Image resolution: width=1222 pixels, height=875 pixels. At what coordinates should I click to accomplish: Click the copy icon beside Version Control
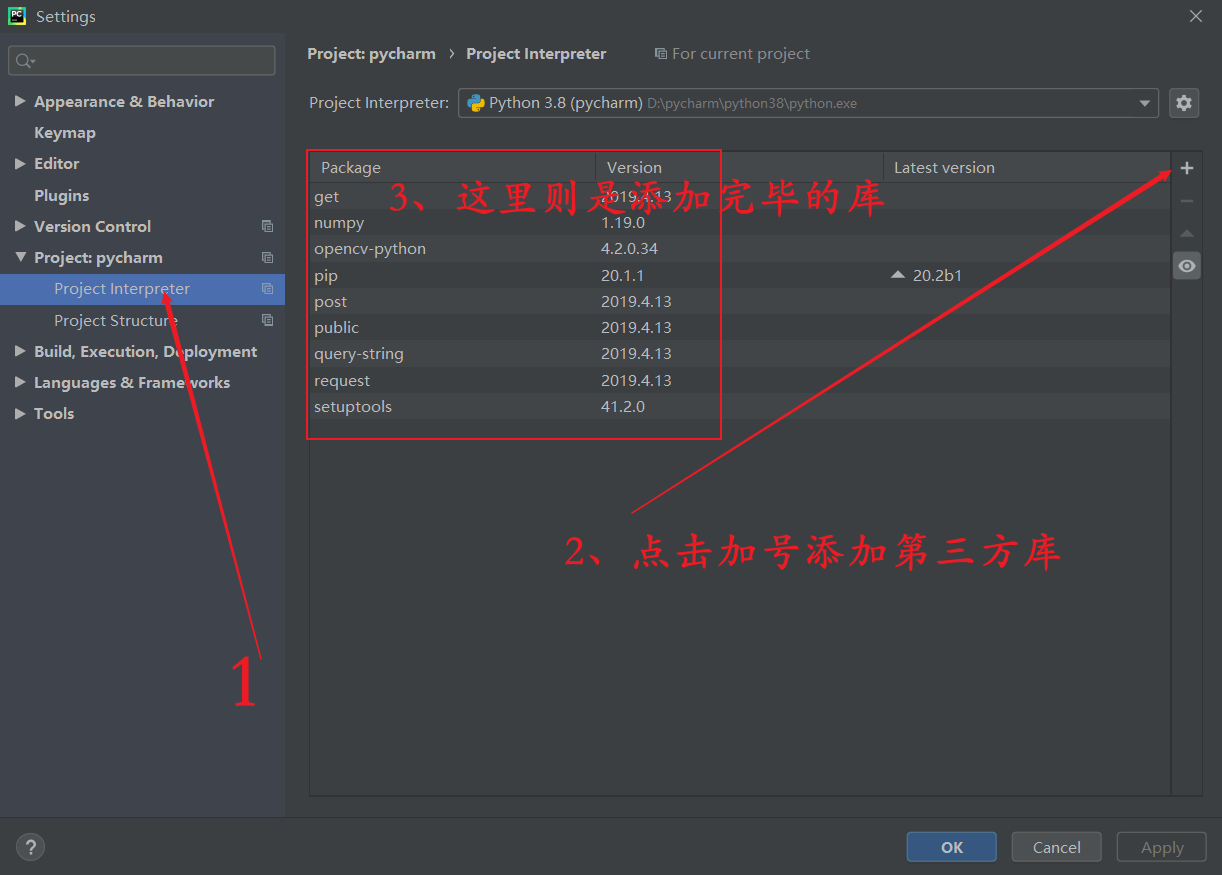click(x=267, y=227)
